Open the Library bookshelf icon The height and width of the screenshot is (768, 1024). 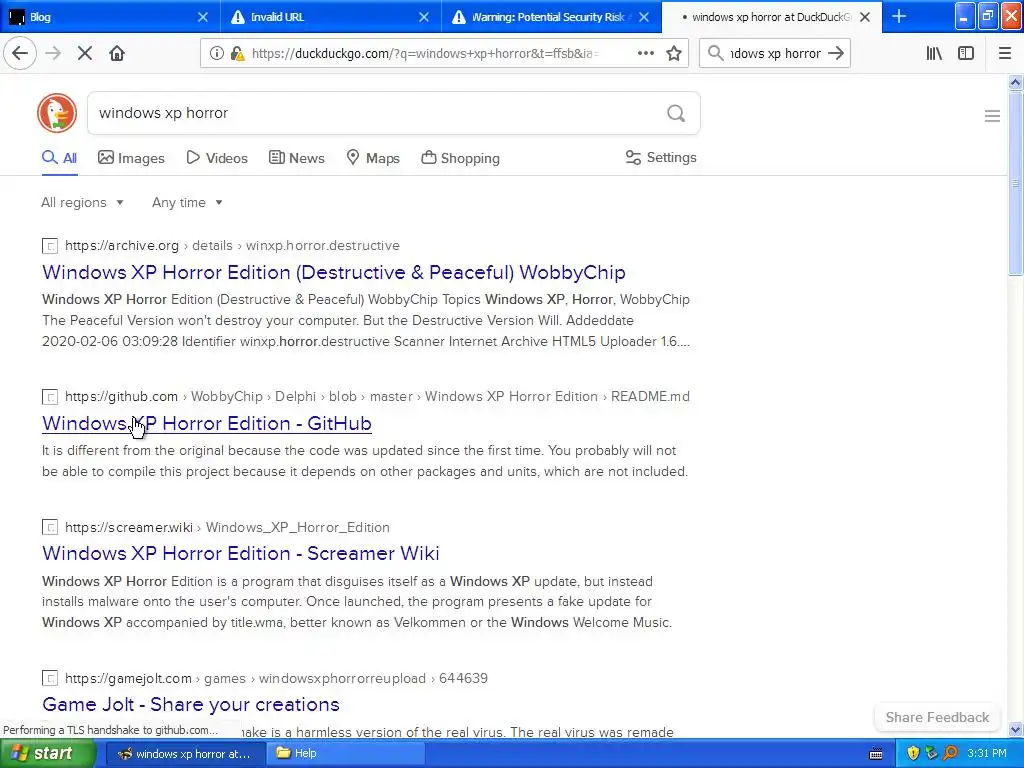point(934,53)
